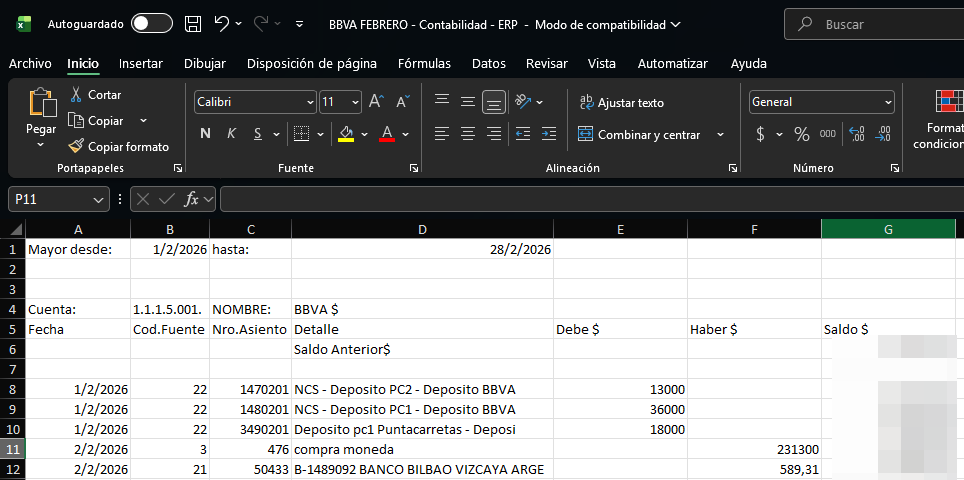Click the increase indent icon

(549, 134)
